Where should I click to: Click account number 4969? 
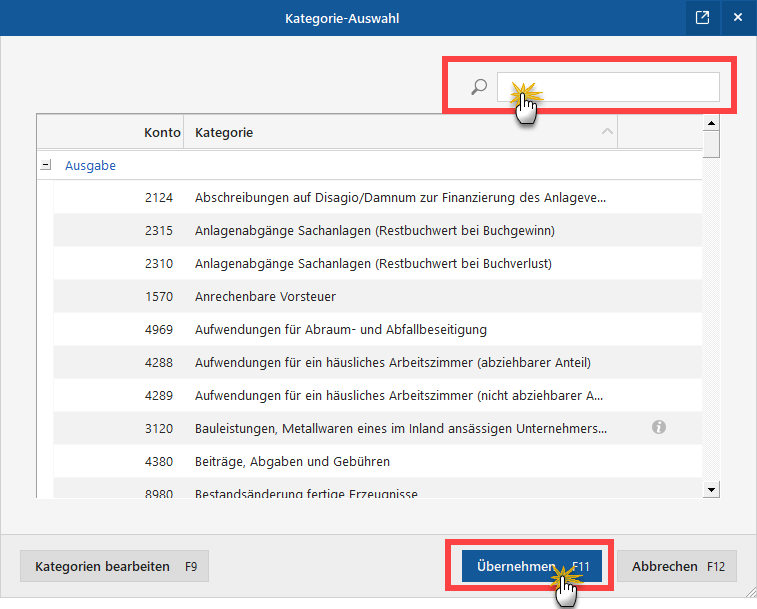click(x=159, y=329)
